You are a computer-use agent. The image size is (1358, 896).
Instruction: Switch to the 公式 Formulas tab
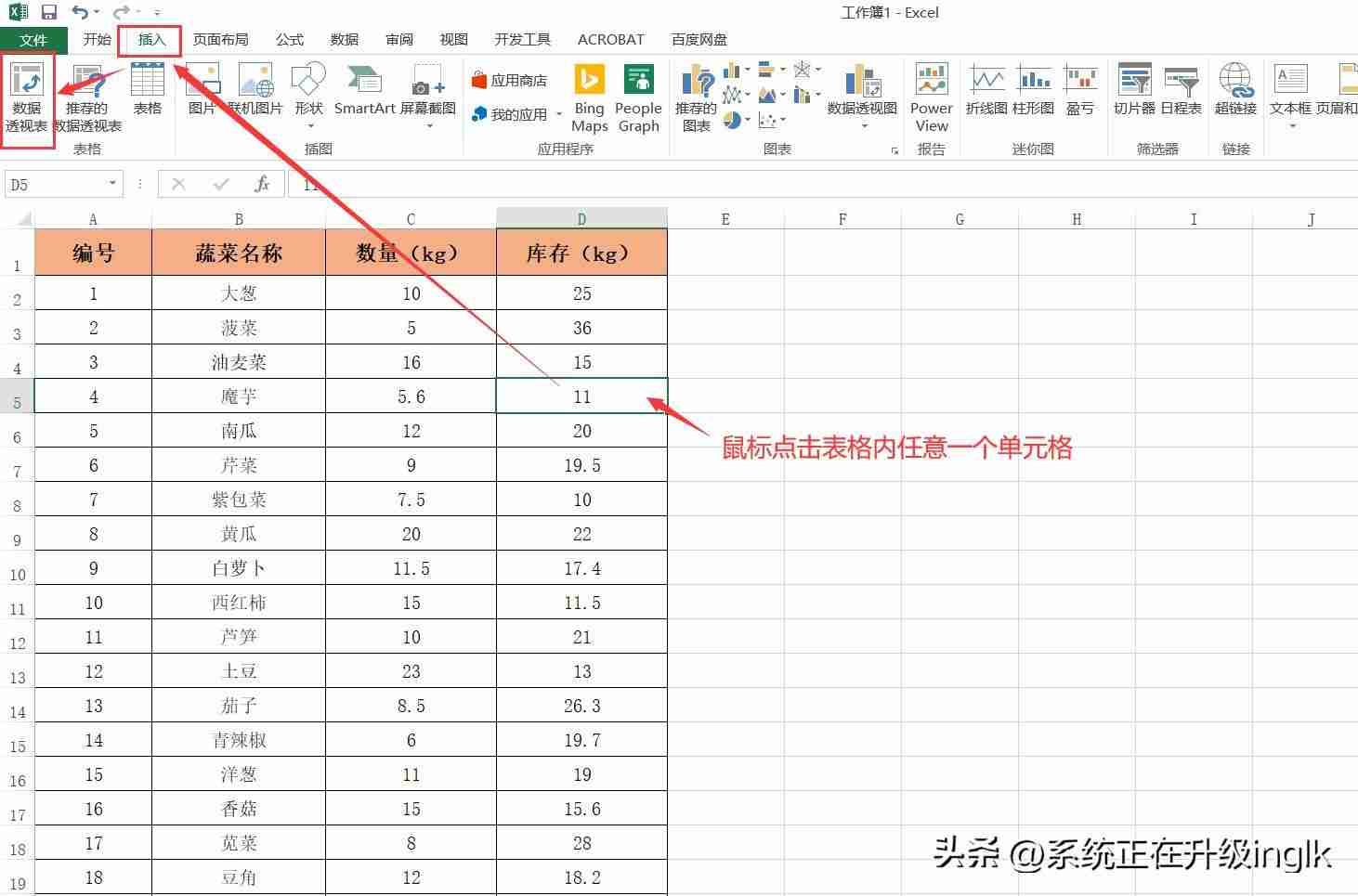pos(289,39)
